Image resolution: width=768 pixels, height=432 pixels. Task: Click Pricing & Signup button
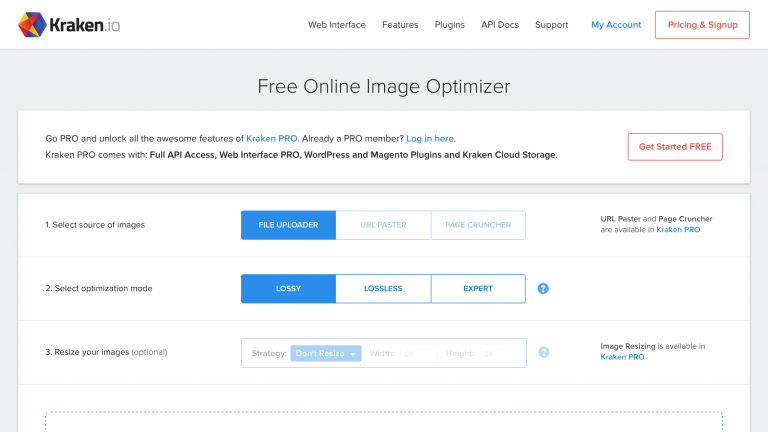pos(702,25)
